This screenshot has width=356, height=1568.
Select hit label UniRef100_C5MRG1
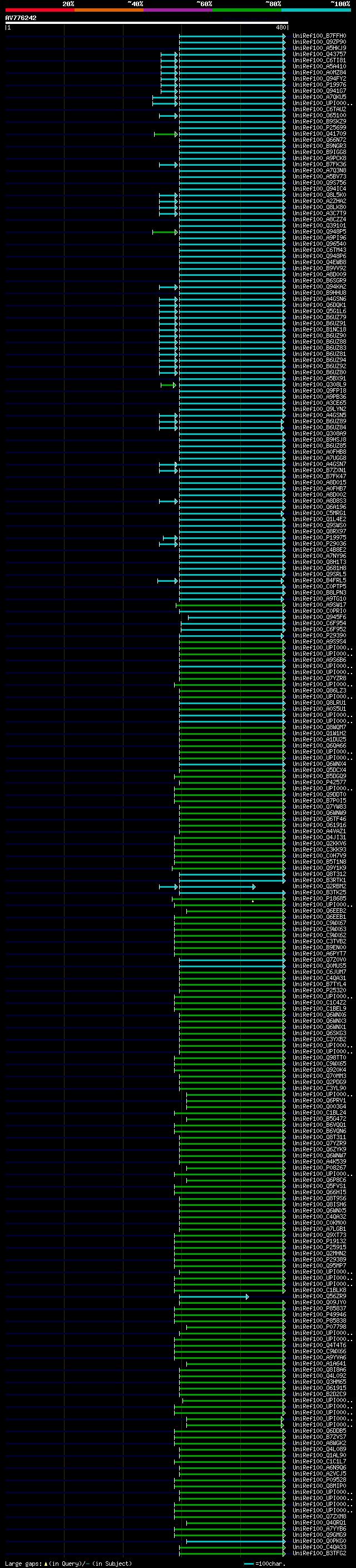[319, 513]
